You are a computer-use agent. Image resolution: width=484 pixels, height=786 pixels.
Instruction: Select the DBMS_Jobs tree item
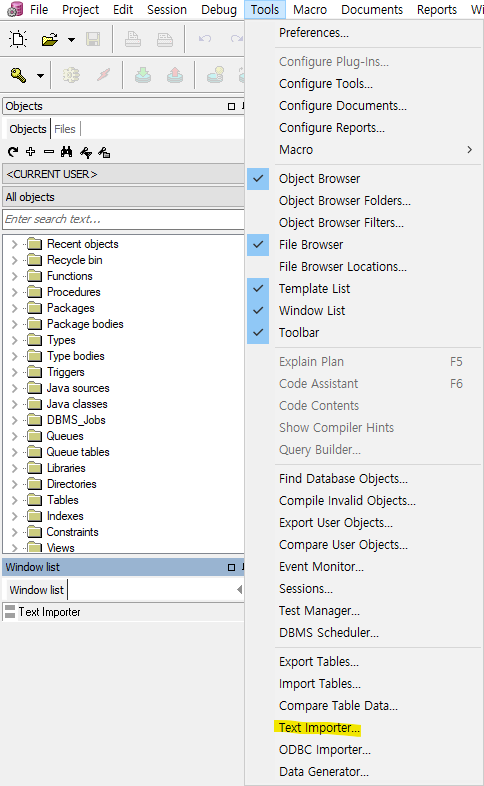pos(76,420)
